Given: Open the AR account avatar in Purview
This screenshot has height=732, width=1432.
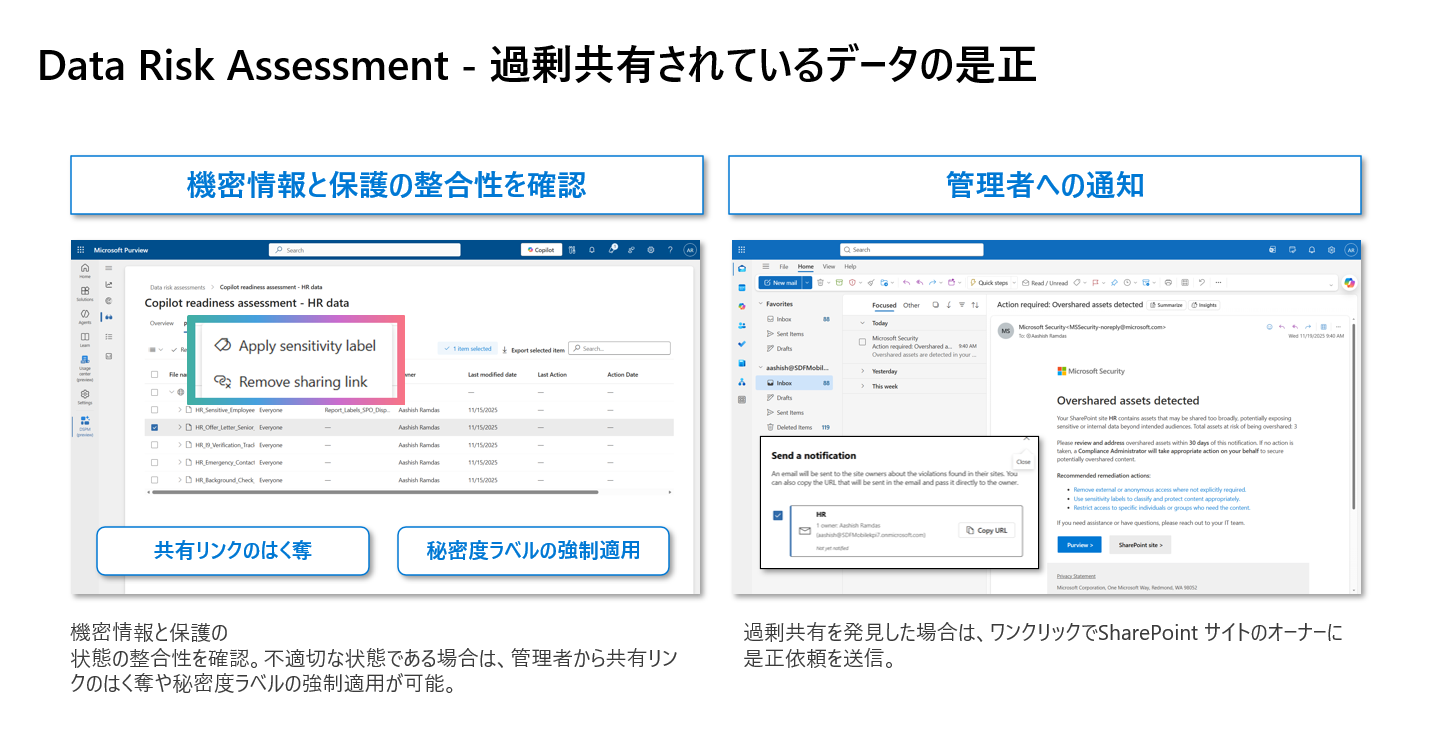Looking at the screenshot, I should (689, 250).
